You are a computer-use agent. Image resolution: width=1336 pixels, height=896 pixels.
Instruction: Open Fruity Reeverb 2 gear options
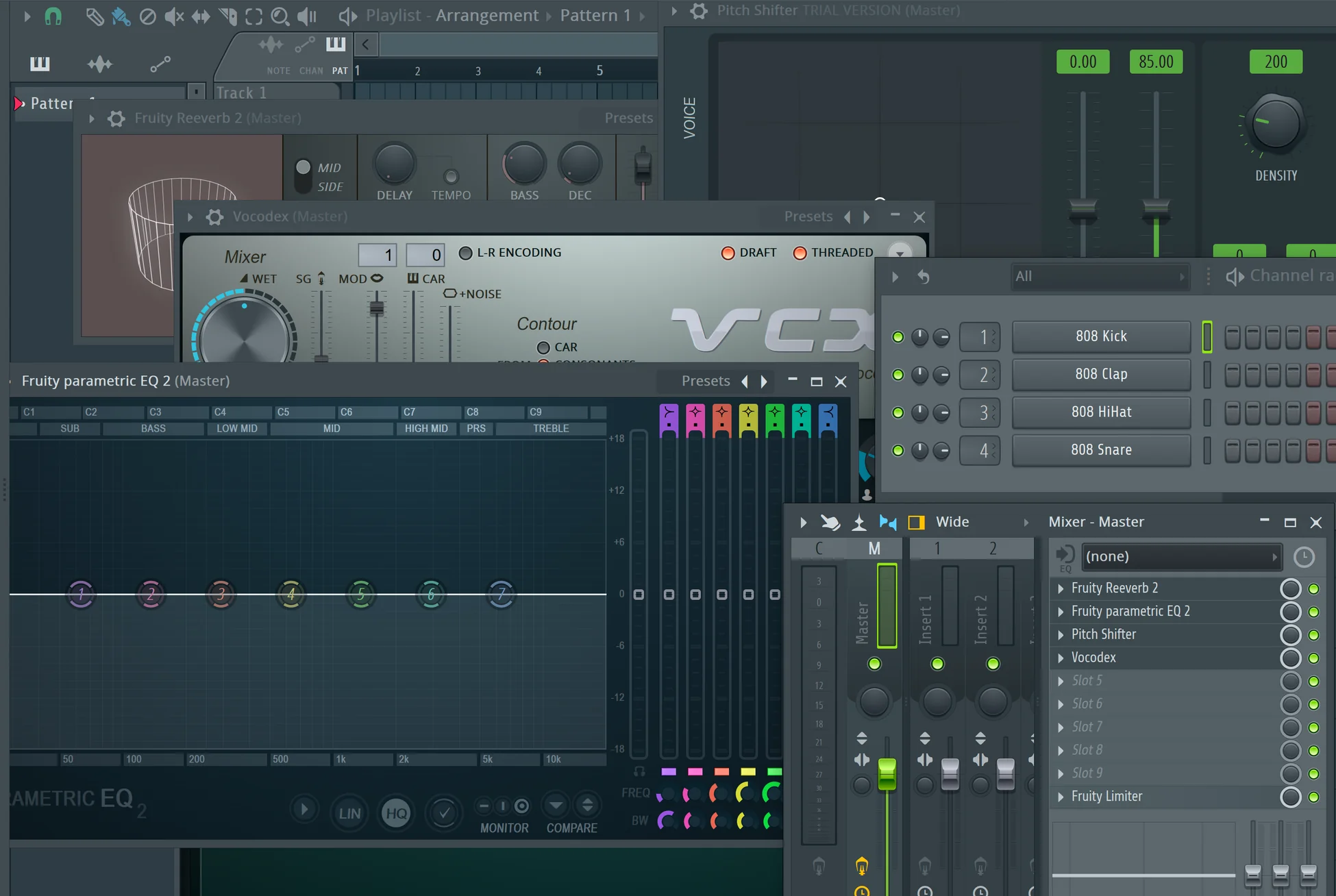[x=116, y=119]
